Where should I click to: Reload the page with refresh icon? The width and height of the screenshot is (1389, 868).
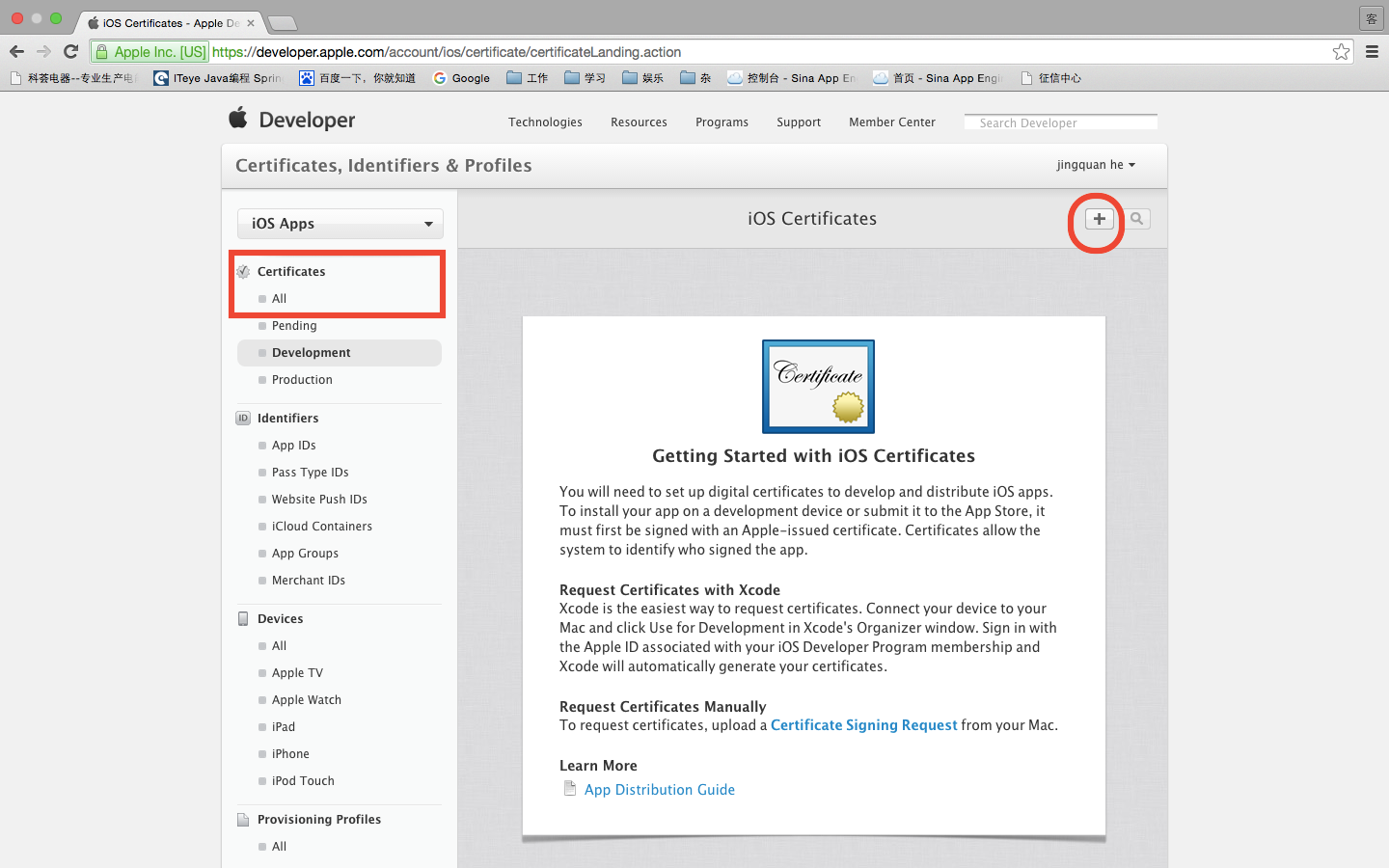coord(70,52)
